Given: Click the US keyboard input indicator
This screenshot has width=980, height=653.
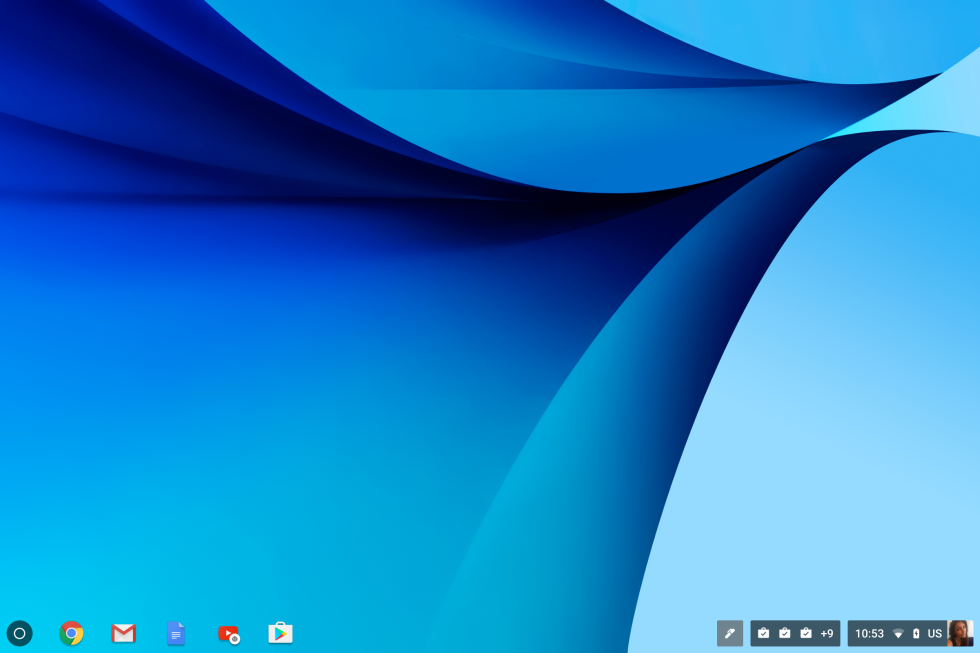Looking at the screenshot, I should 934,634.
